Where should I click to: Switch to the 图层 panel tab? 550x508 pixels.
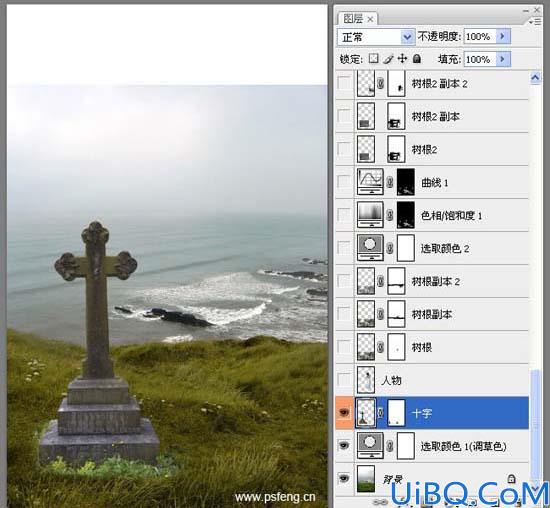coord(357,19)
